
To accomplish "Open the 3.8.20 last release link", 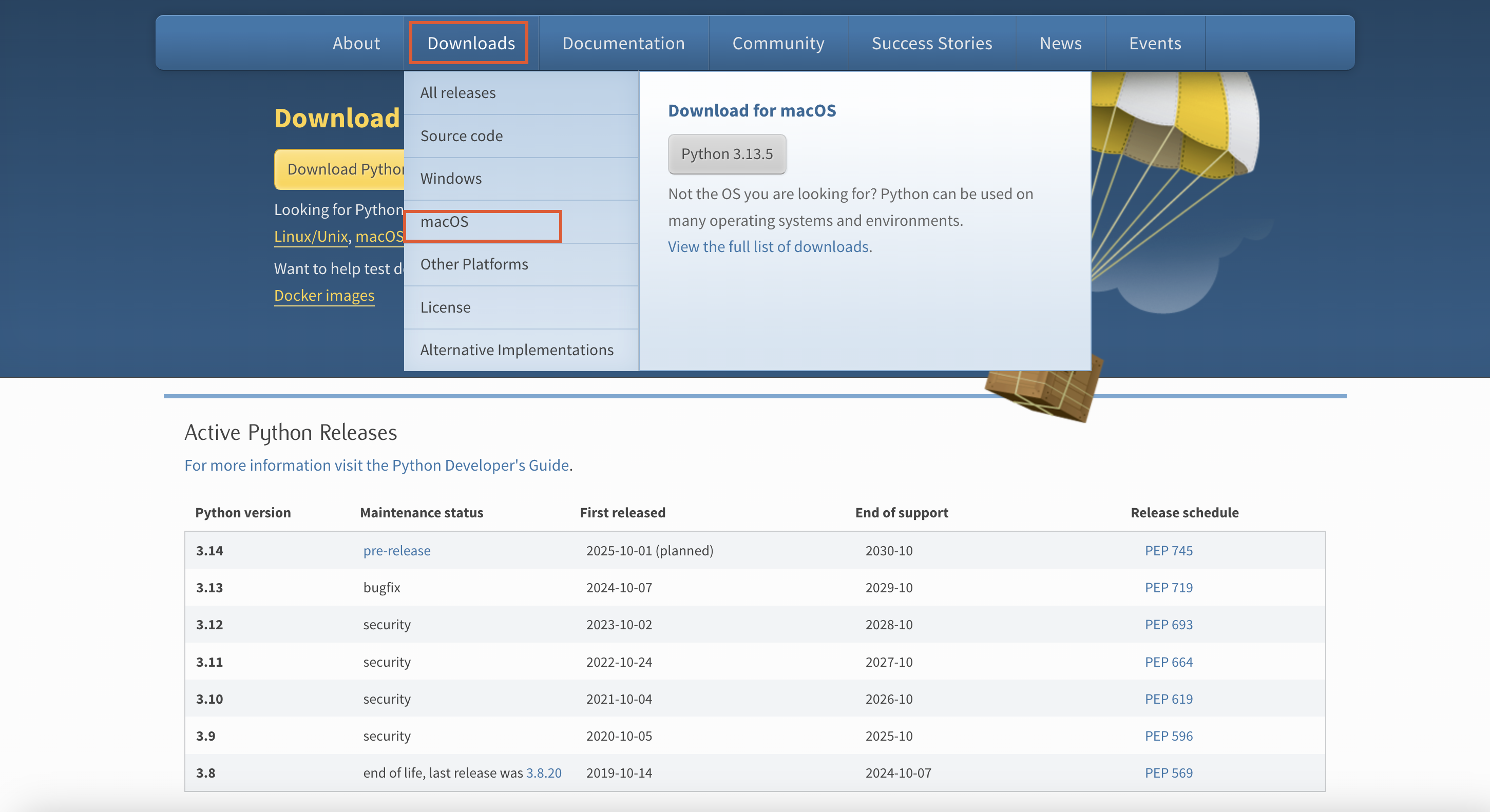I will point(544,774).
